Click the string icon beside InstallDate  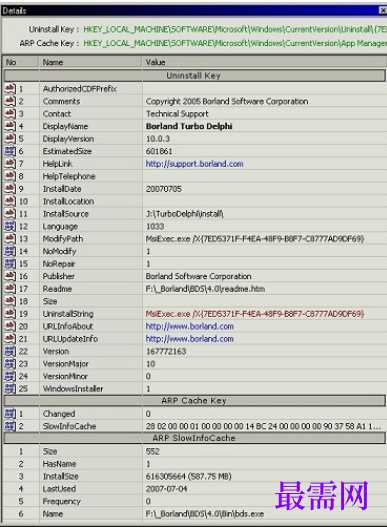click(x=10, y=189)
